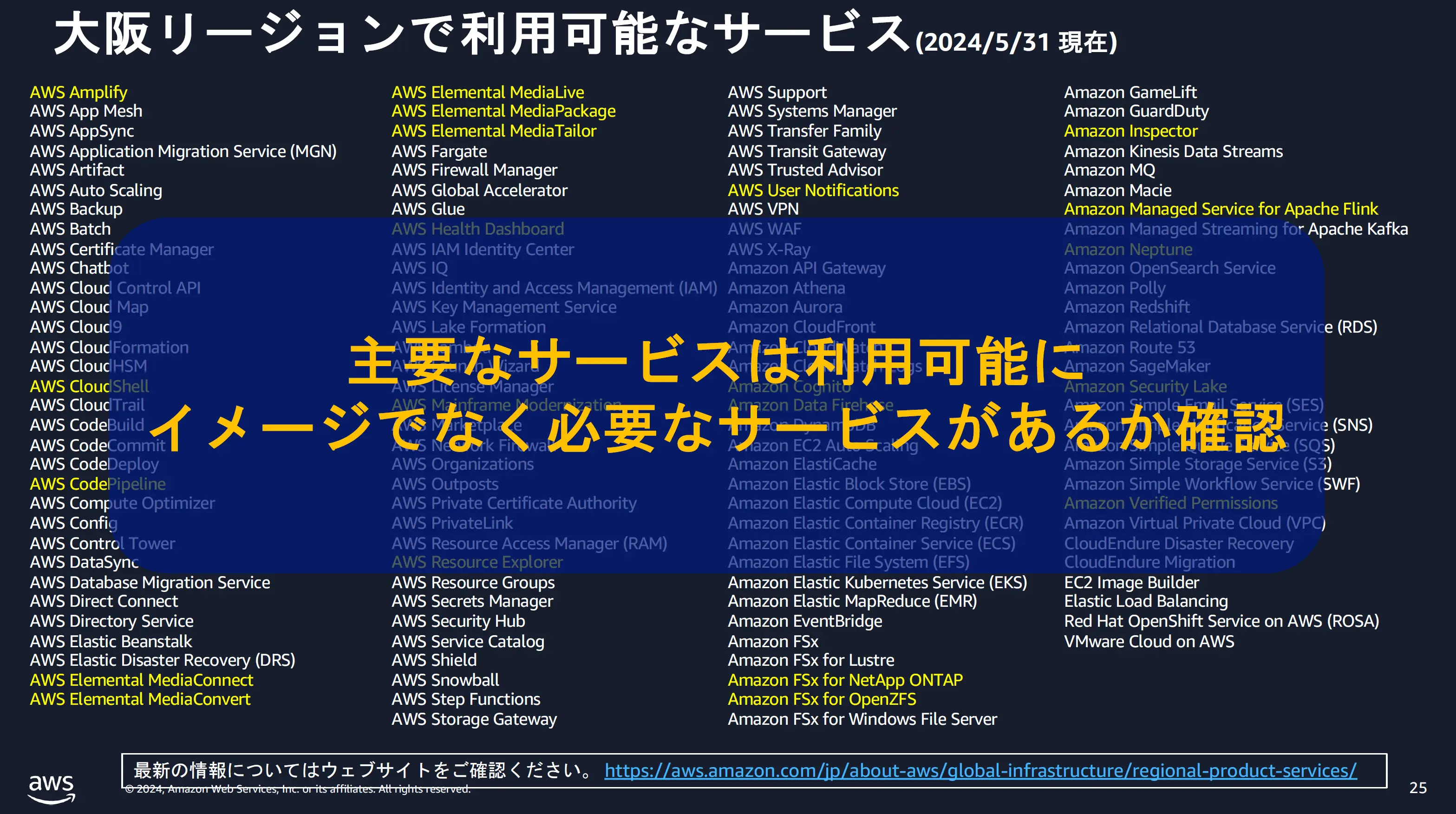The width and height of the screenshot is (1456, 814).
Task: Click on 'AWS AppSync' entry
Action: [82, 131]
